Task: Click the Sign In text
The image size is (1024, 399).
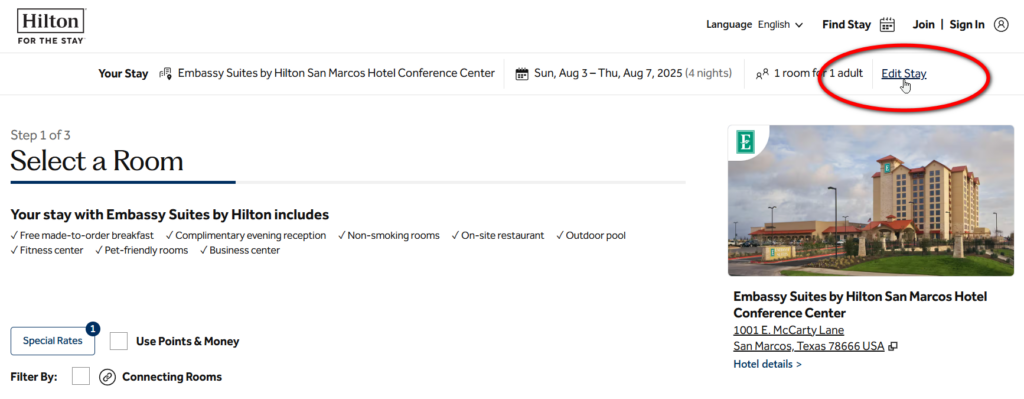Action: [967, 25]
